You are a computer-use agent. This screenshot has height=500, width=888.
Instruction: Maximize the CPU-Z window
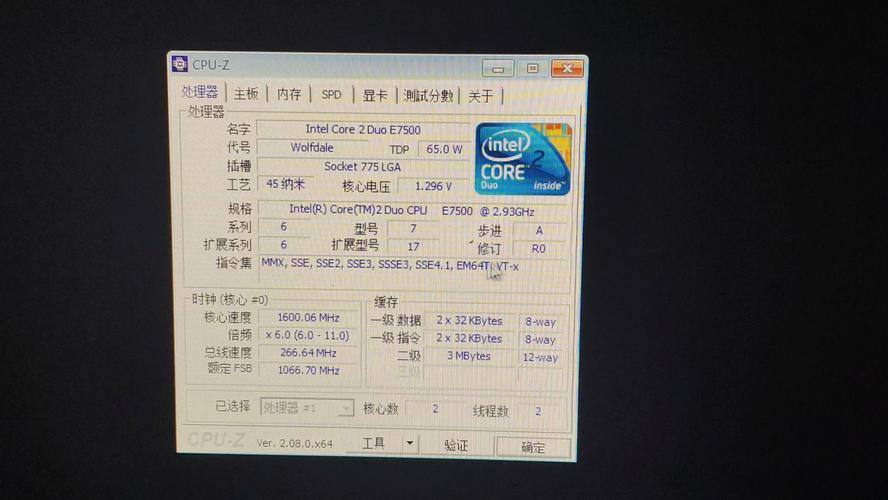[532, 69]
